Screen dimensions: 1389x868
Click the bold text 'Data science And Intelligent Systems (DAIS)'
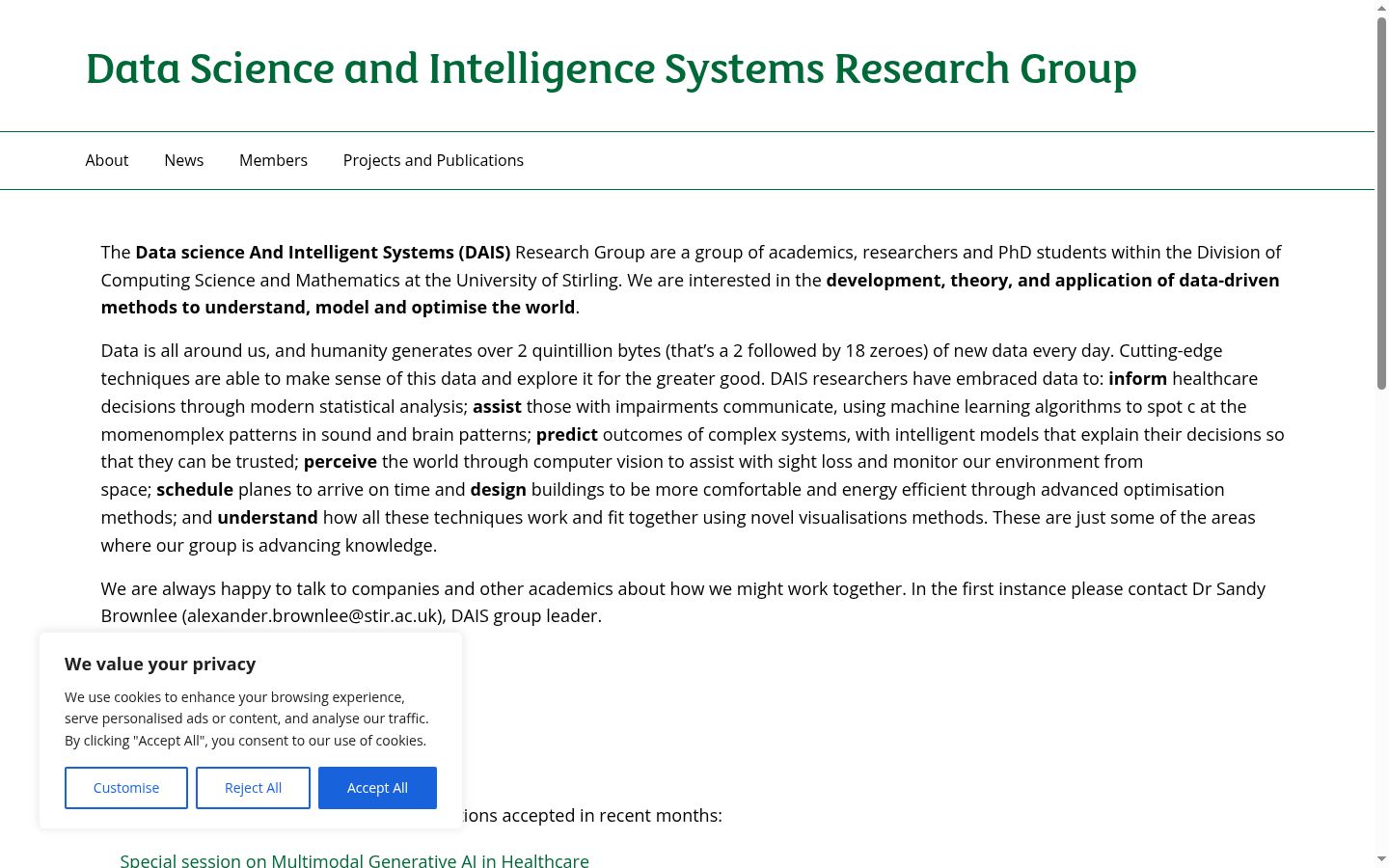point(323,252)
